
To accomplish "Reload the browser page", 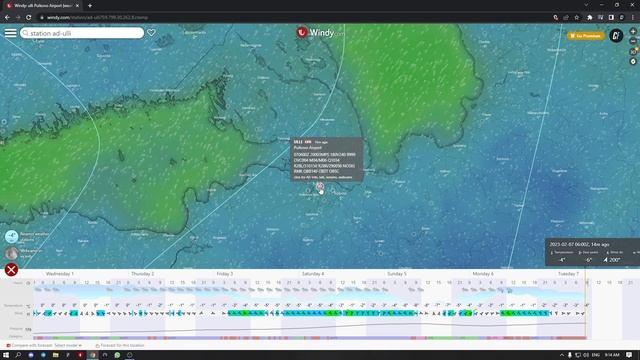I will click(29, 18).
